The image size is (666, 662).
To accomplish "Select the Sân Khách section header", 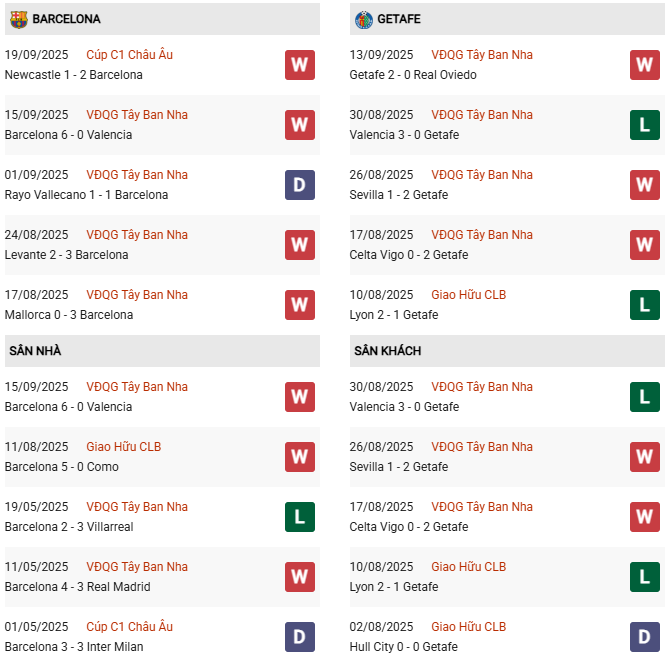I will 507,351.
